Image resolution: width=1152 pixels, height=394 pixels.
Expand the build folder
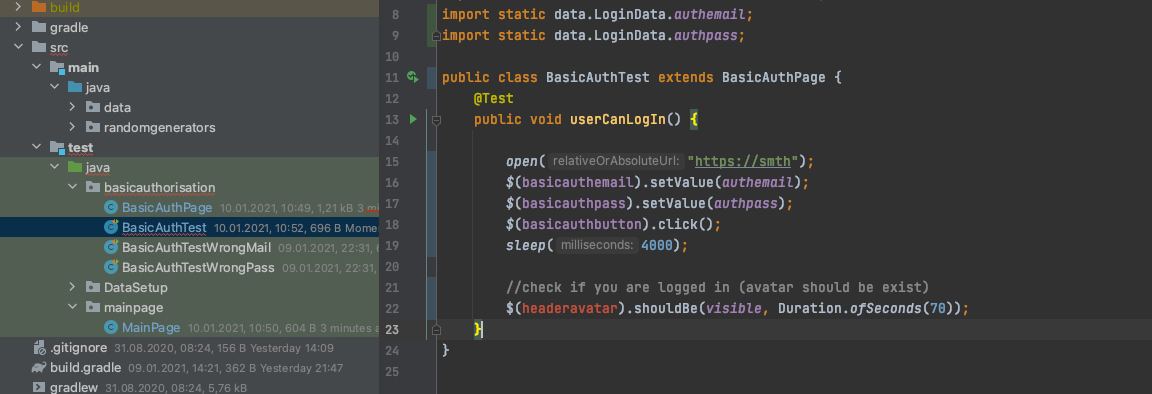point(18,7)
